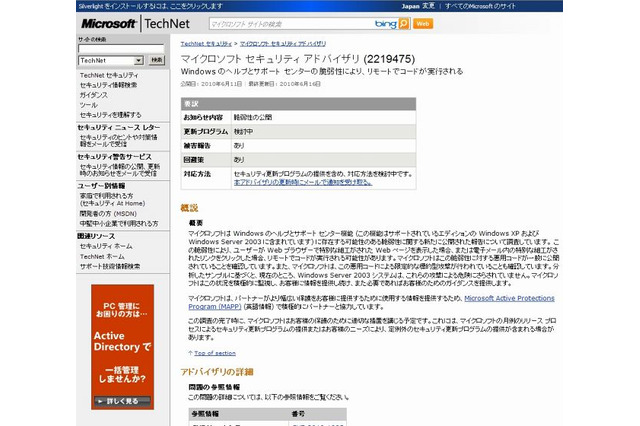The height and width of the screenshot is (426, 640).
Task: Focus the Microsoft site search field
Action: point(291,24)
